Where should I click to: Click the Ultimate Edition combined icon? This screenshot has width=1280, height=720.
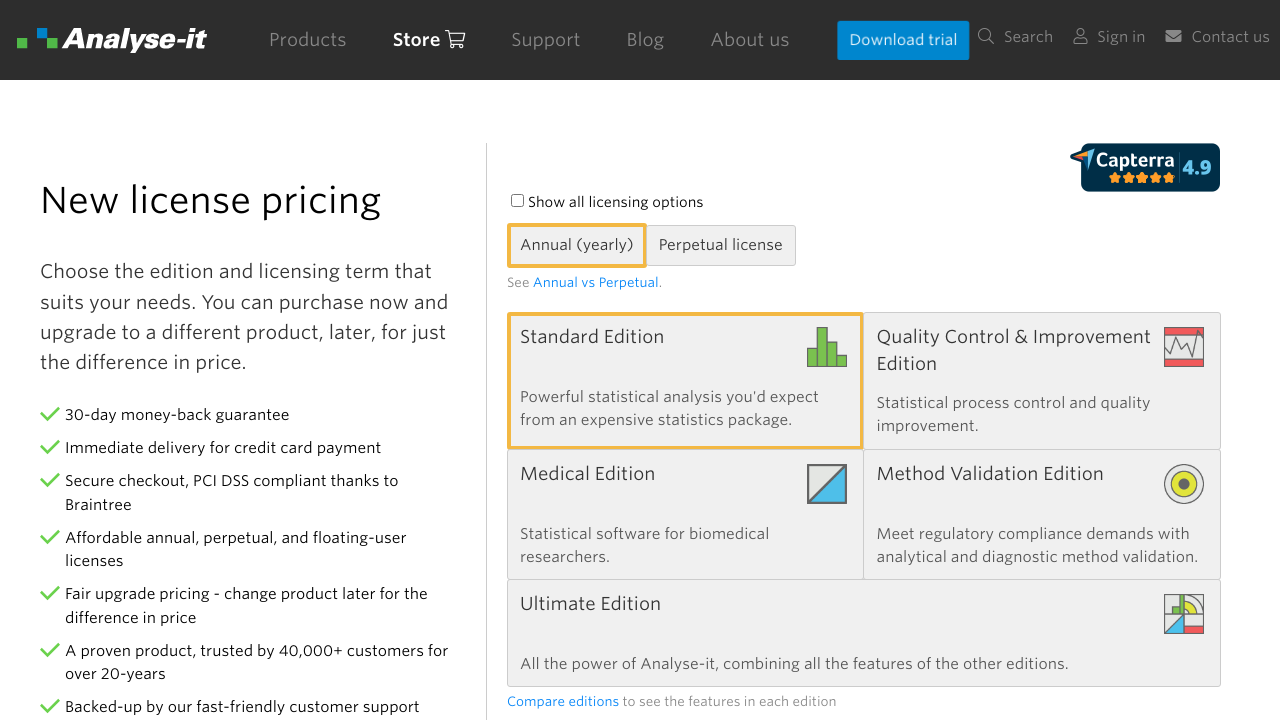tap(1183, 614)
